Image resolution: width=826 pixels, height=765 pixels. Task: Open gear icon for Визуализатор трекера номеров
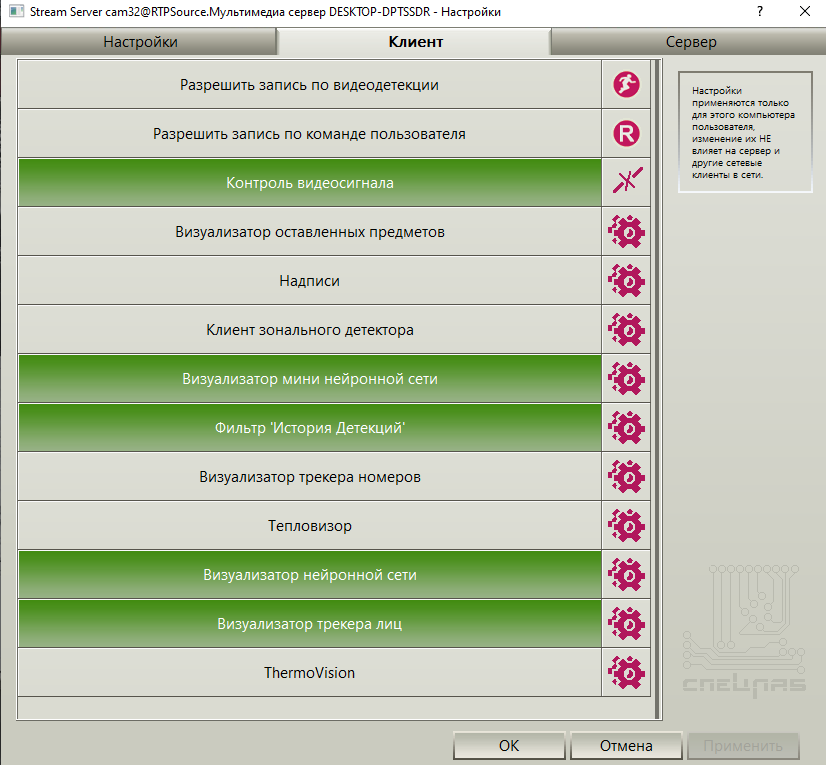[626, 476]
